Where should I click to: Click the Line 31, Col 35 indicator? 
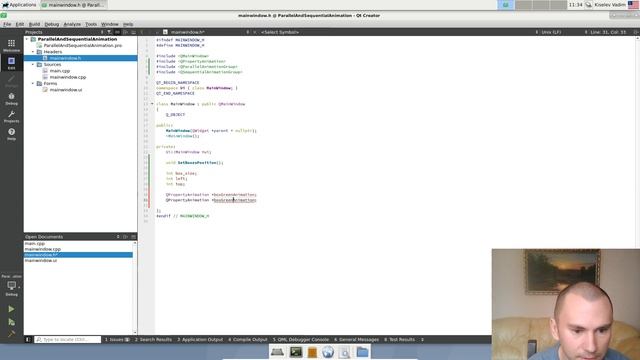[608, 32]
